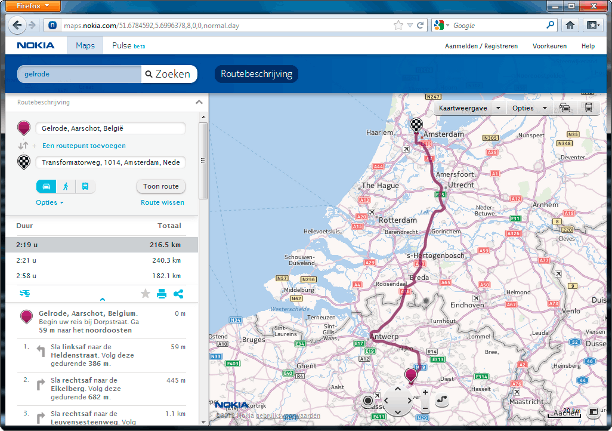Select car transport mode
The image size is (612, 431).
pos(47,186)
